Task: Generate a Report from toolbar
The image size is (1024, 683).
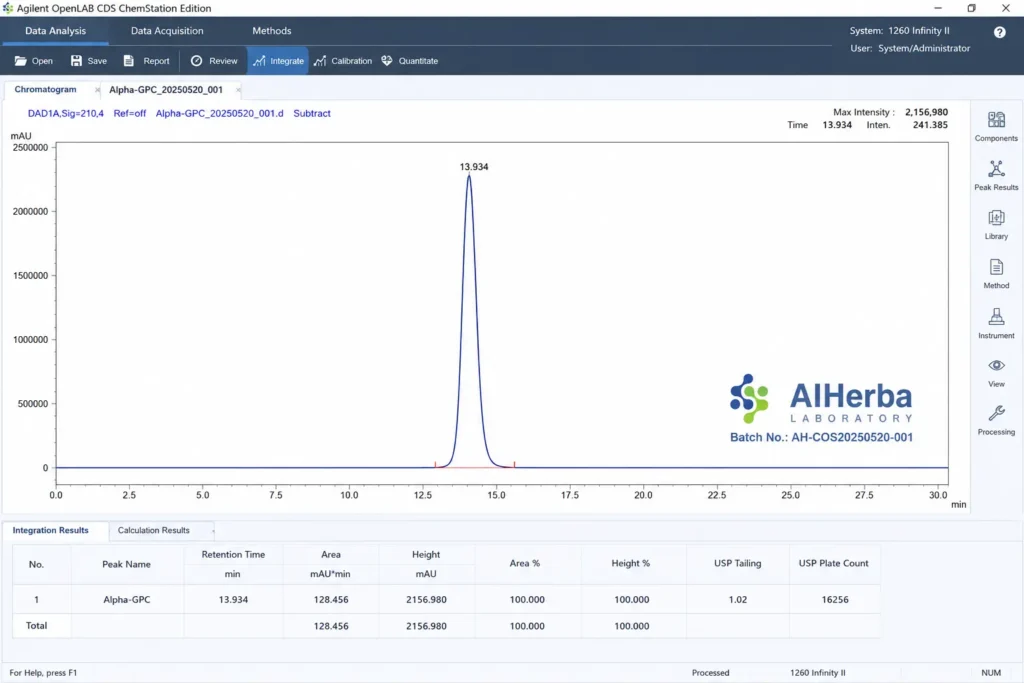Action: tap(146, 61)
